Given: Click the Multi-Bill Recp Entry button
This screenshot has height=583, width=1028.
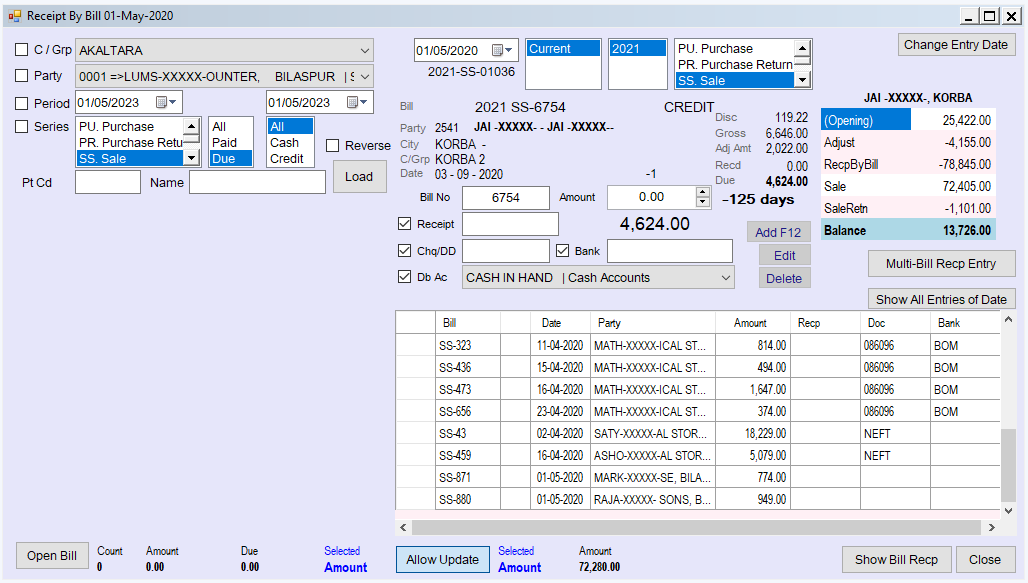Looking at the screenshot, I should (941, 264).
